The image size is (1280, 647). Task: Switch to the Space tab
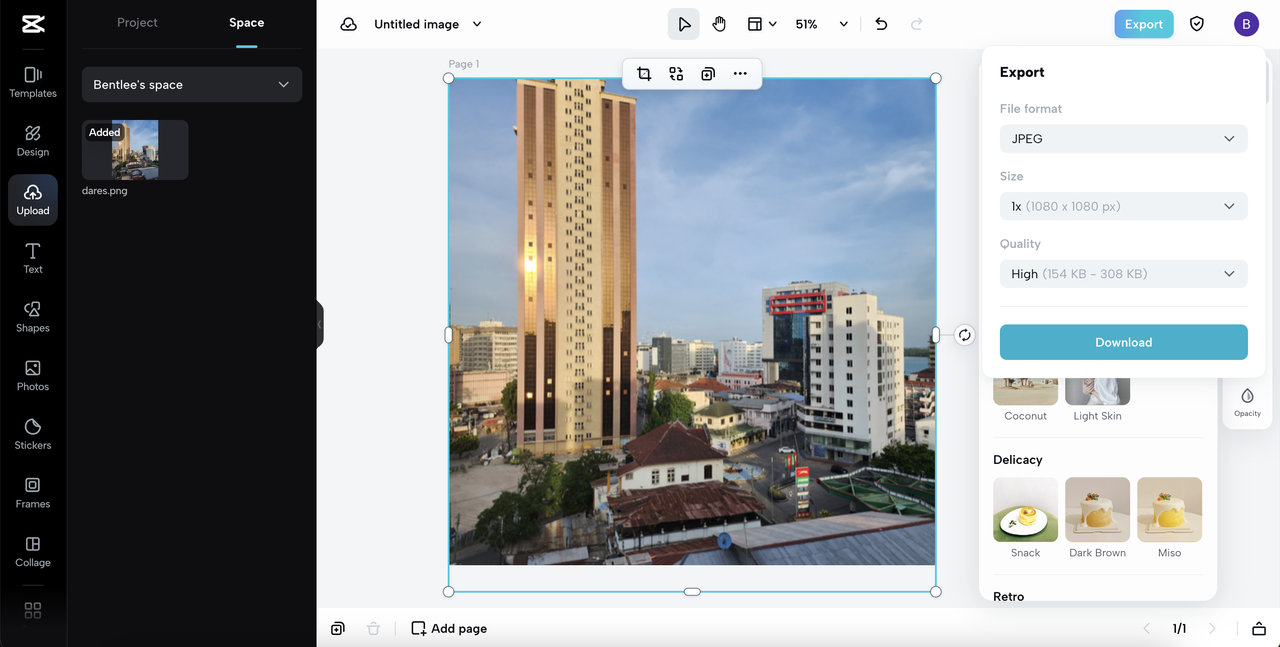[246, 22]
